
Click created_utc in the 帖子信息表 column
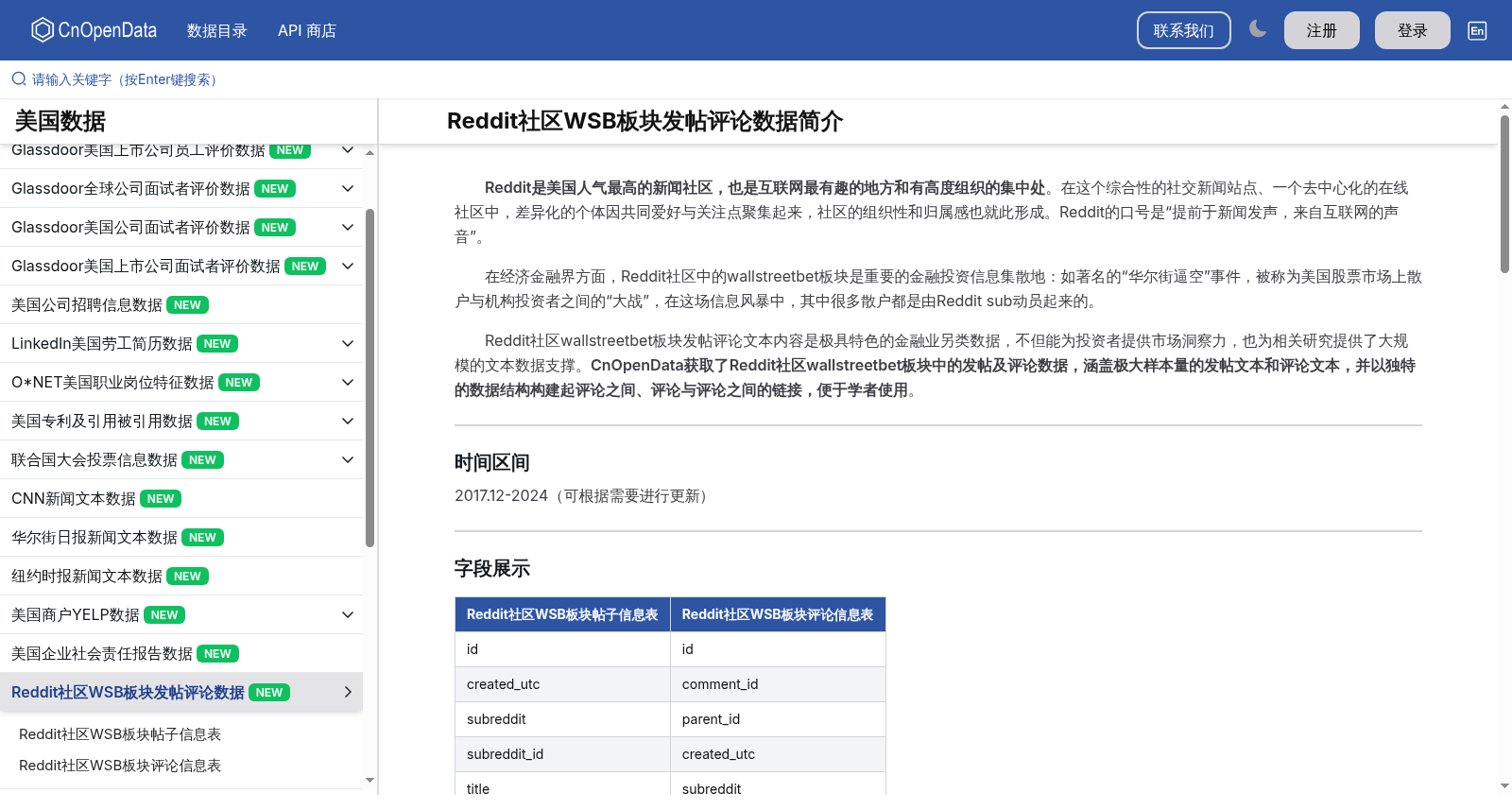[x=562, y=684]
